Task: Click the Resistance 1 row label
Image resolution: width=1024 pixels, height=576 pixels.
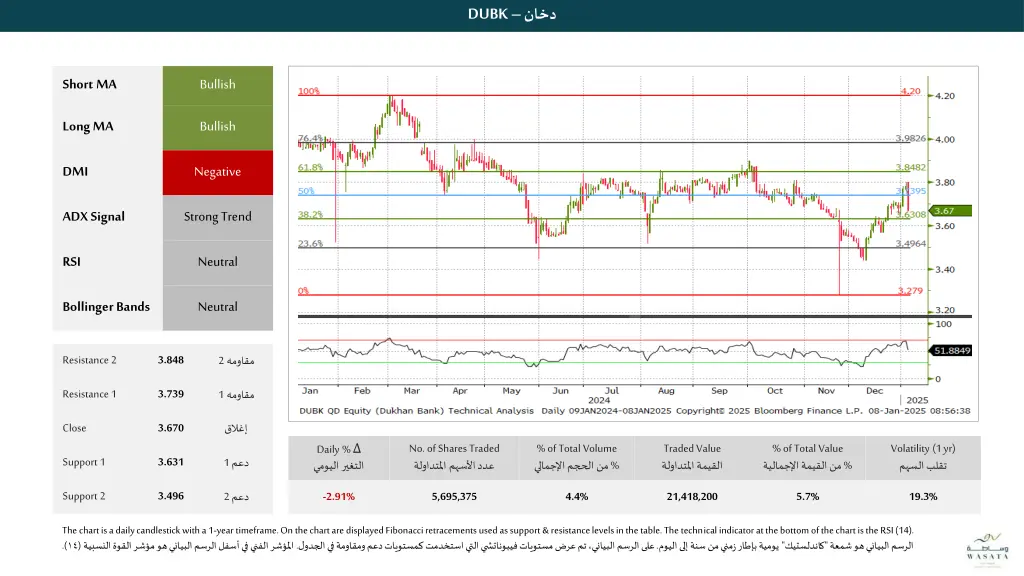Action: coord(89,394)
